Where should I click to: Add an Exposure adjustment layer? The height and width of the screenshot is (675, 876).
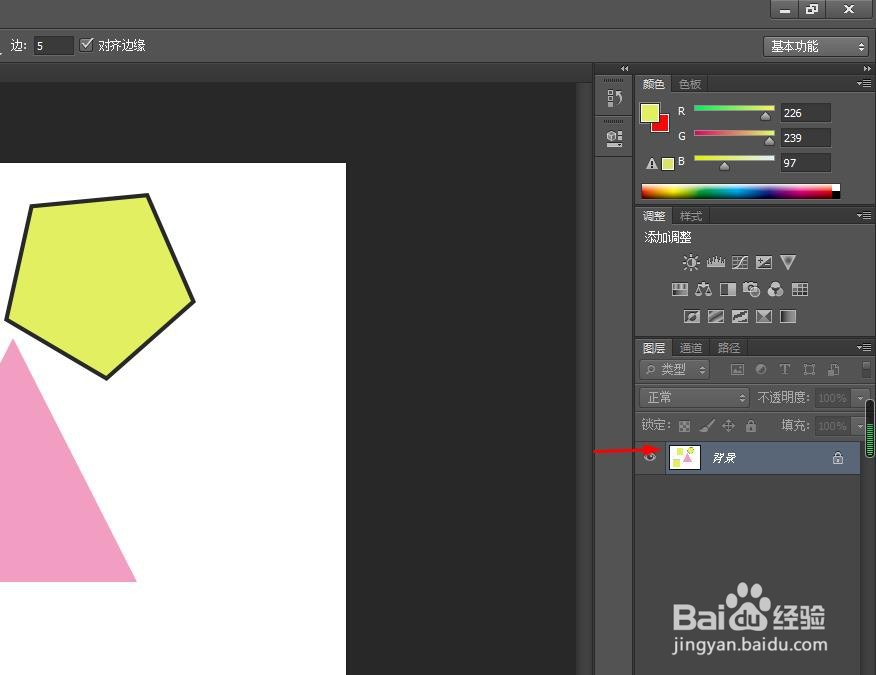764,262
